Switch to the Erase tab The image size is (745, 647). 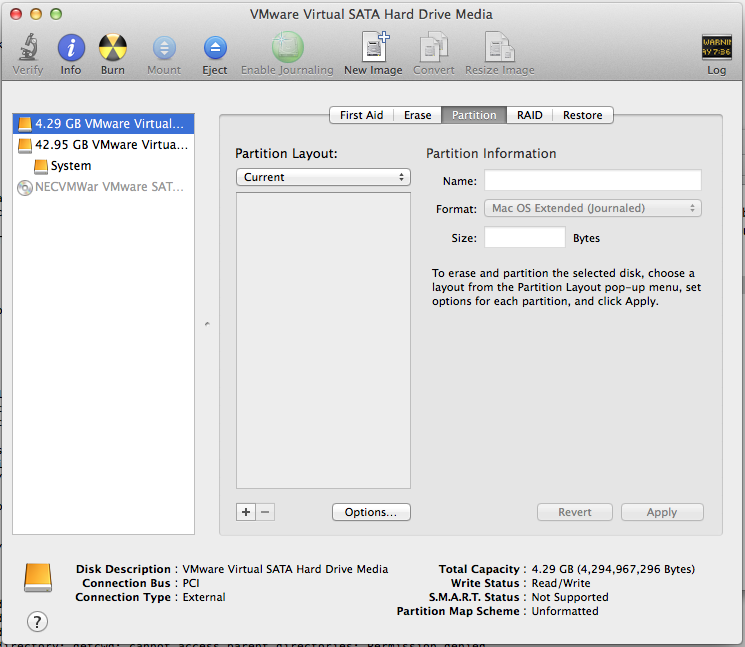click(x=418, y=115)
